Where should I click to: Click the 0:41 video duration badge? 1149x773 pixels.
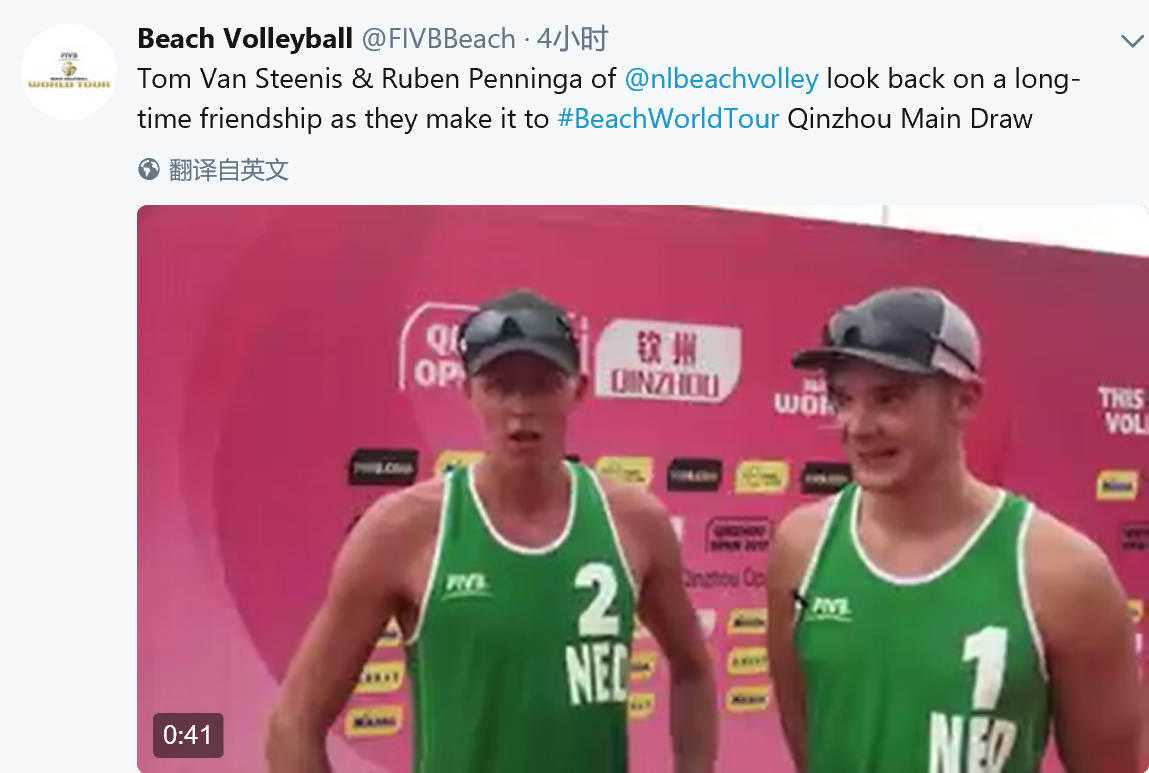tap(188, 734)
